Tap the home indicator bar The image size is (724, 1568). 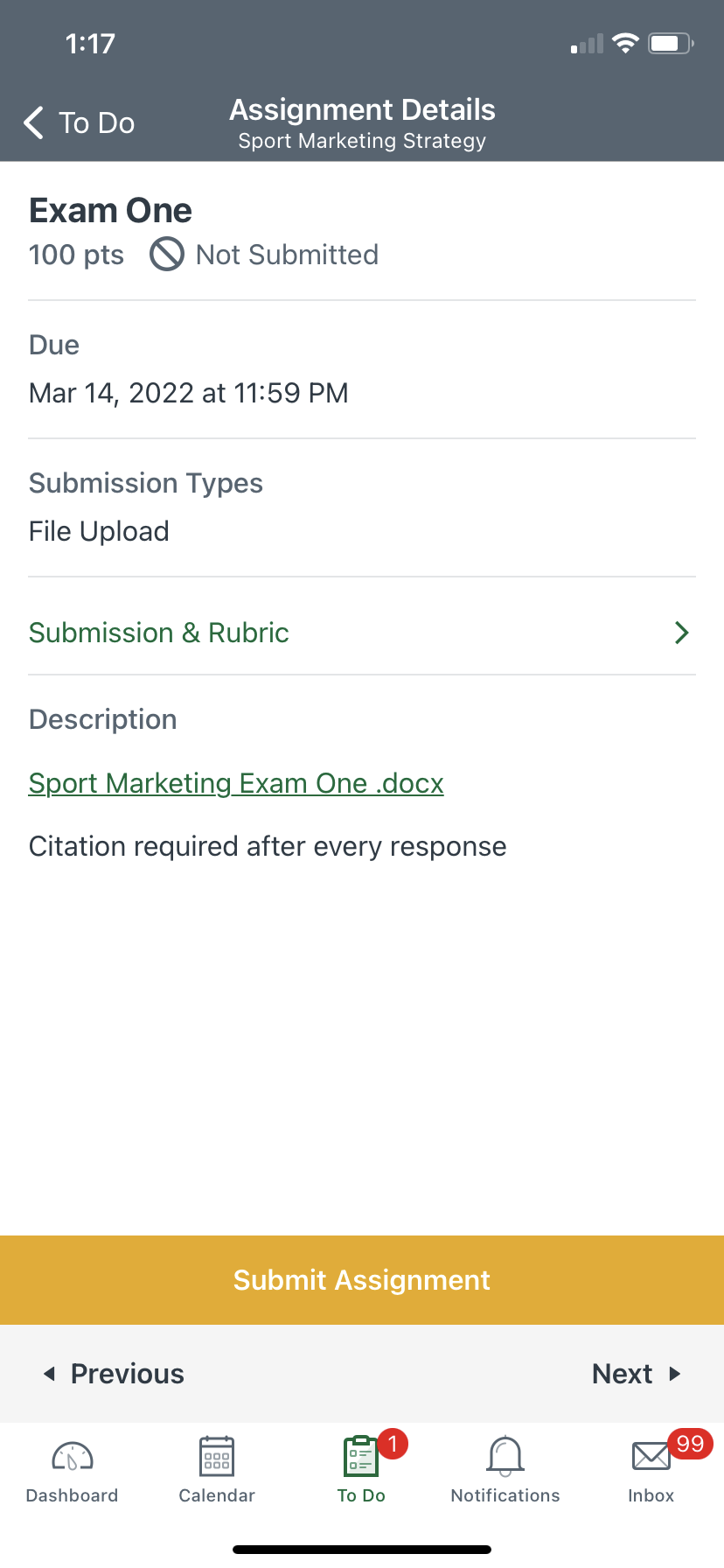pos(362,1549)
